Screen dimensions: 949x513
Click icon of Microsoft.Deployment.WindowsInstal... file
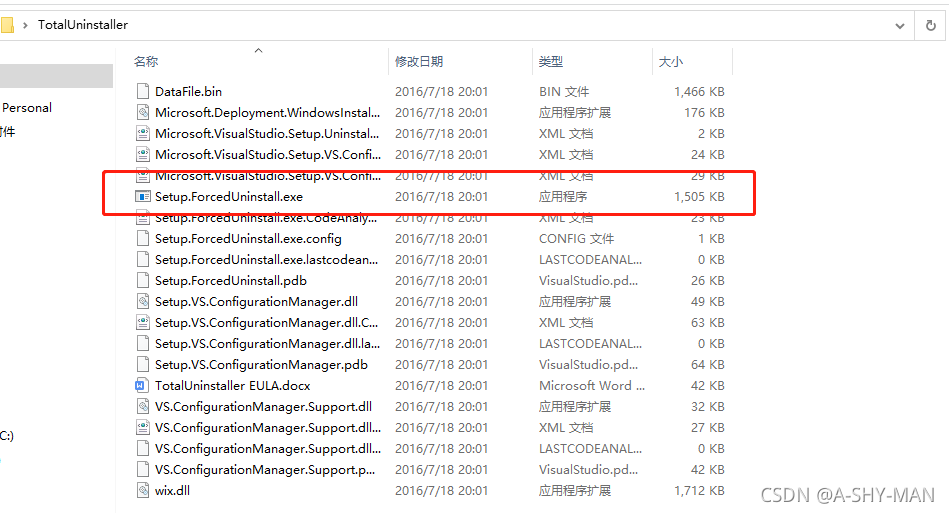click(x=143, y=113)
